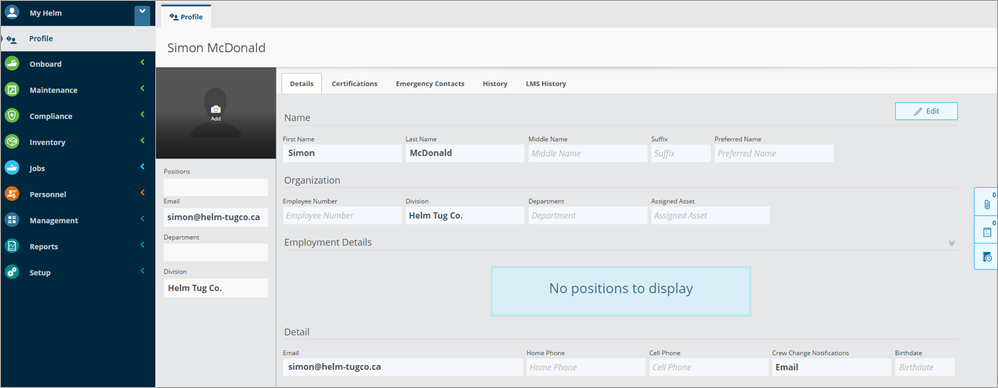Viewport: 998px width, 388px height.
Task: Expand the Setup menu chevron
Action: coord(143,271)
